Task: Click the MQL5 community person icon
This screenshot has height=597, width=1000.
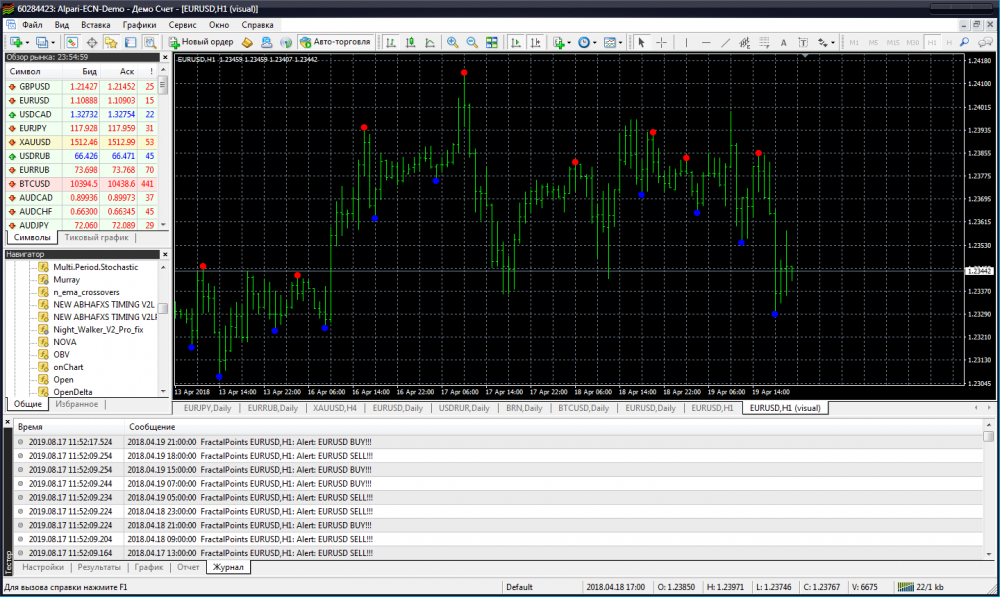Action: (x=267, y=42)
